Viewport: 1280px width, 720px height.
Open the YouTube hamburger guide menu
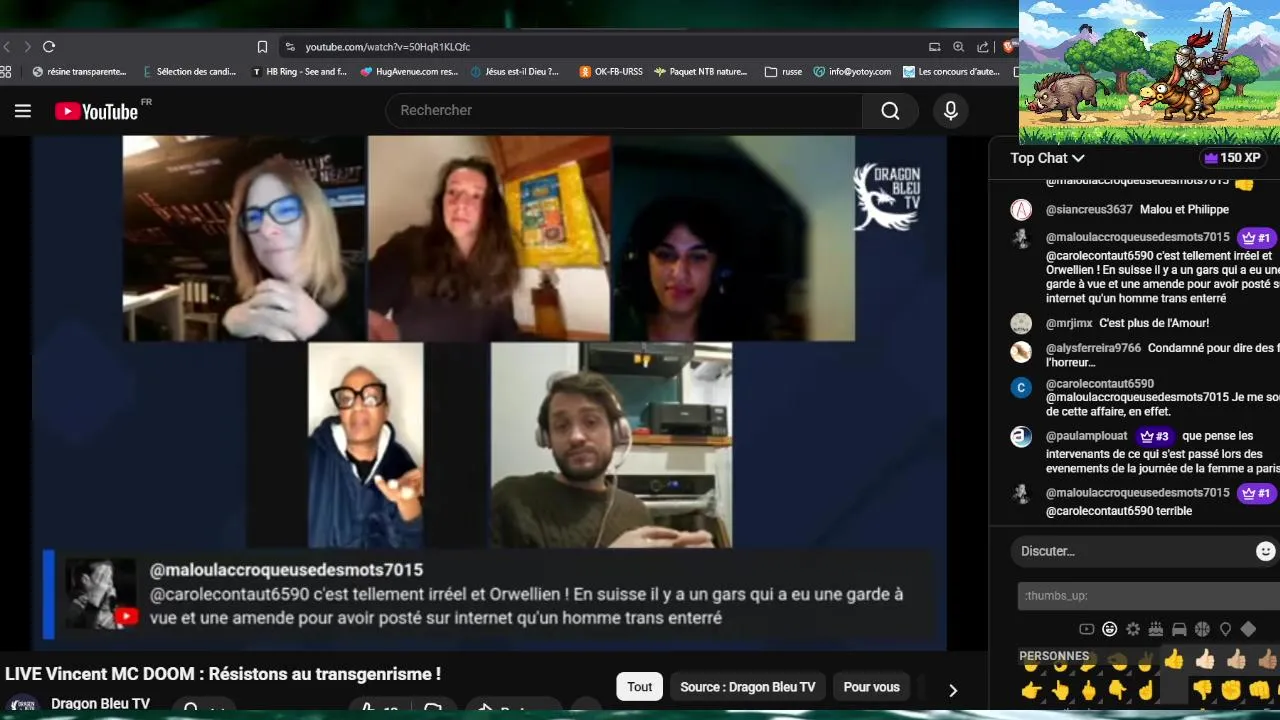click(x=22, y=111)
